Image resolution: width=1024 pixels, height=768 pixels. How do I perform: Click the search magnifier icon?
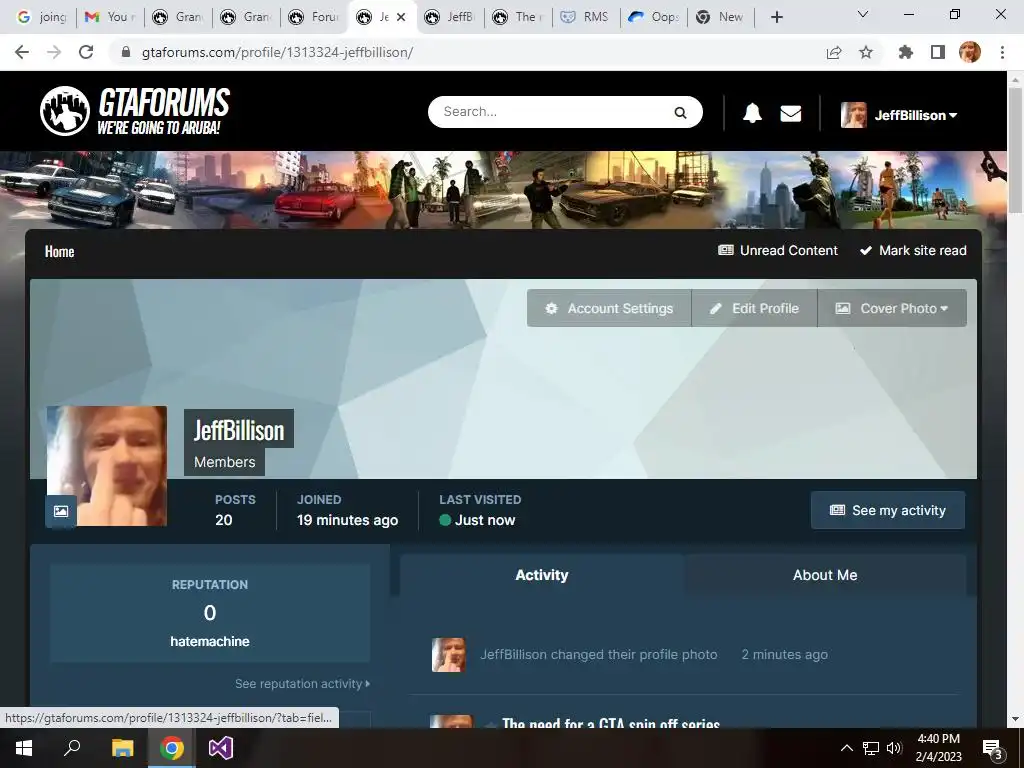tap(680, 112)
